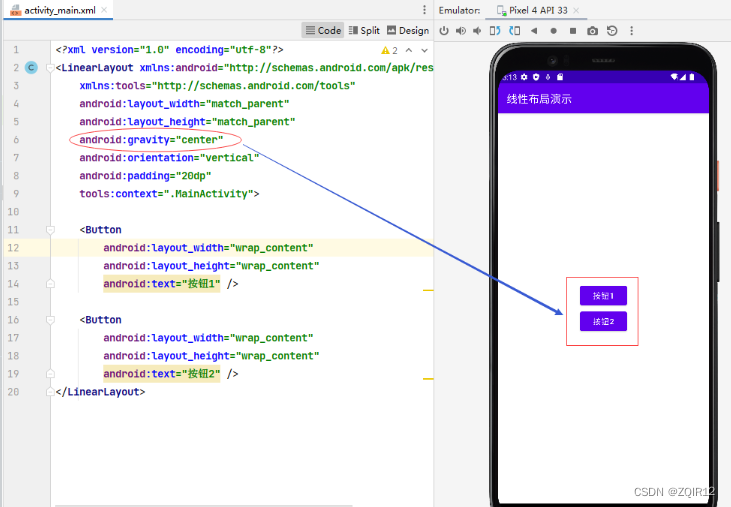Tap 按钮2 button in the emulator
The width and height of the screenshot is (731, 507).
point(603,322)
